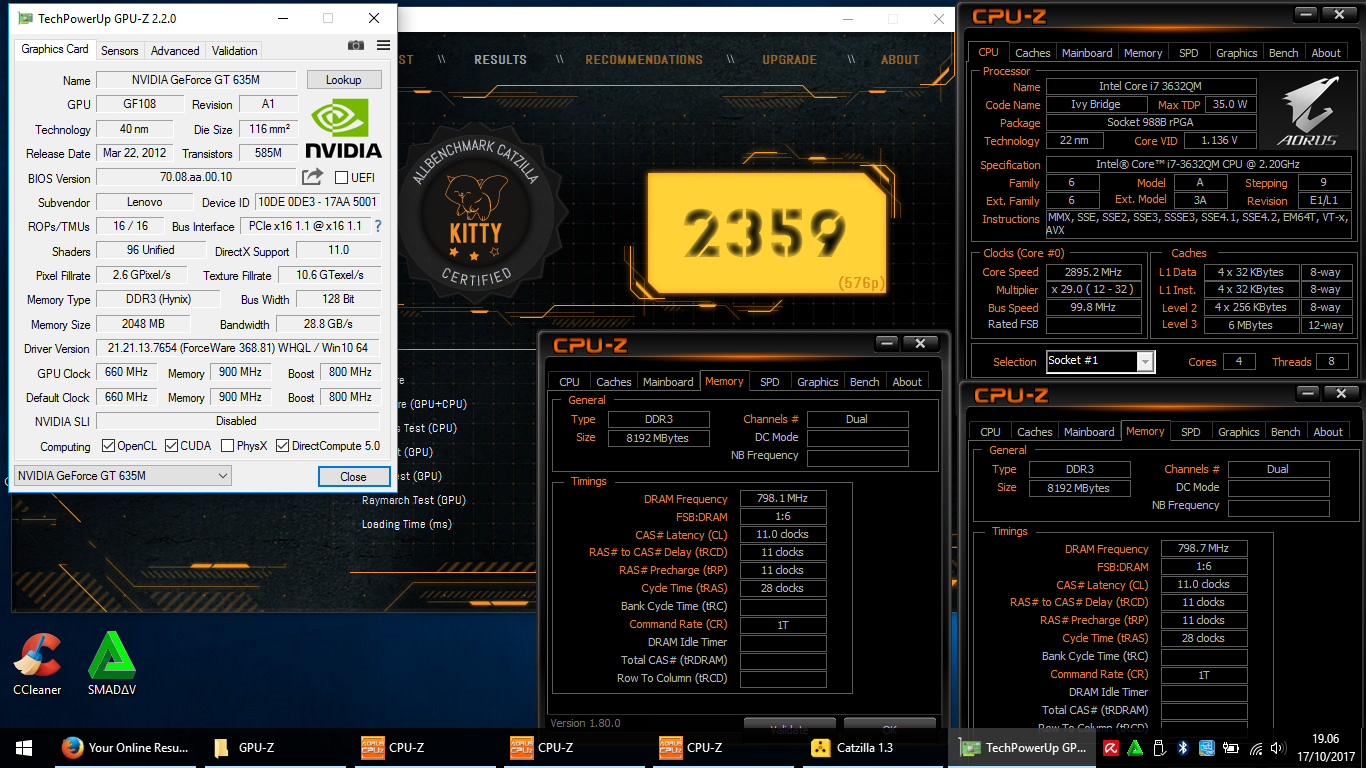
Task: Open CPU tab in middle CPU-Z window
Action: click(x=569, y=382)
